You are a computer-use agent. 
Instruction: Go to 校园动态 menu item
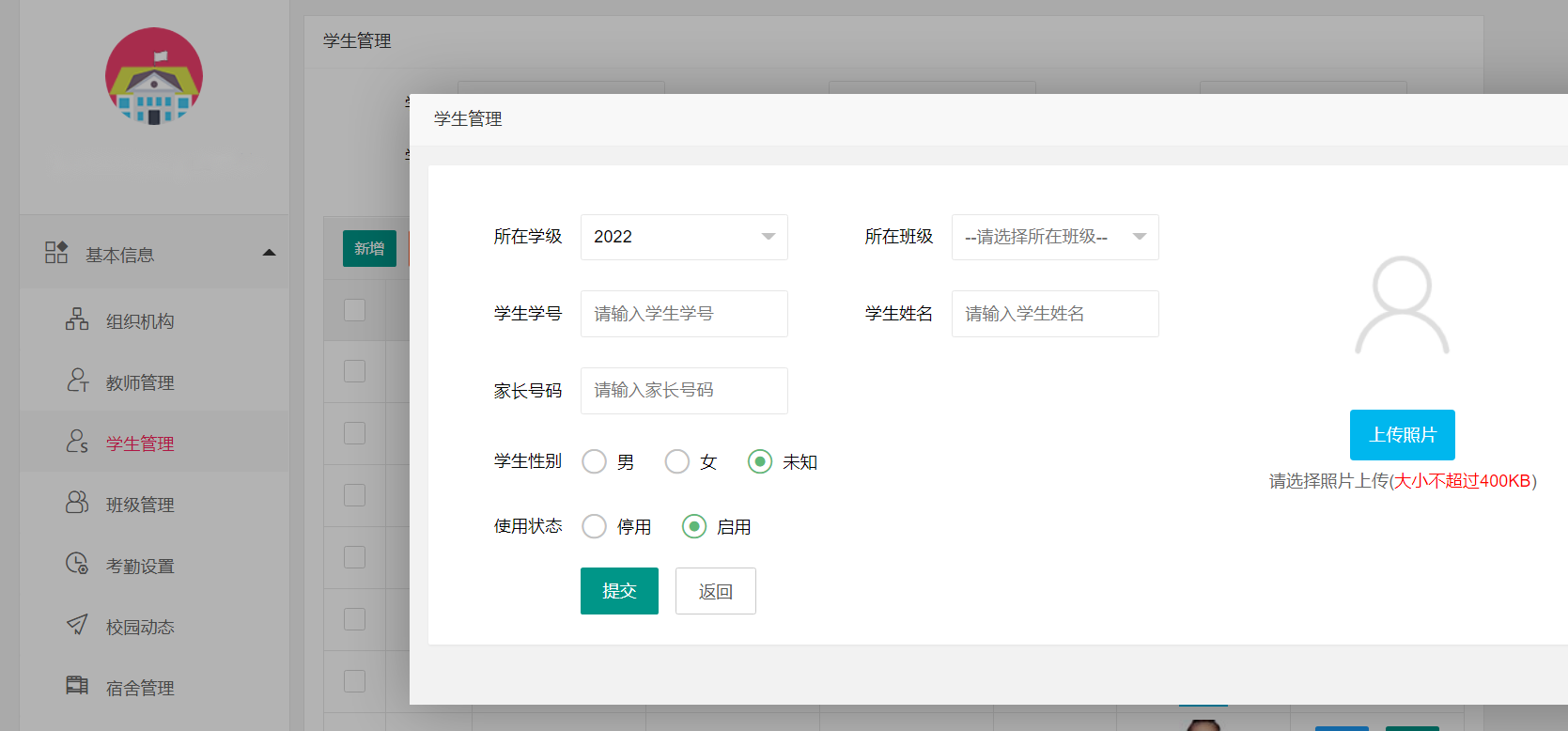point(140,627)
